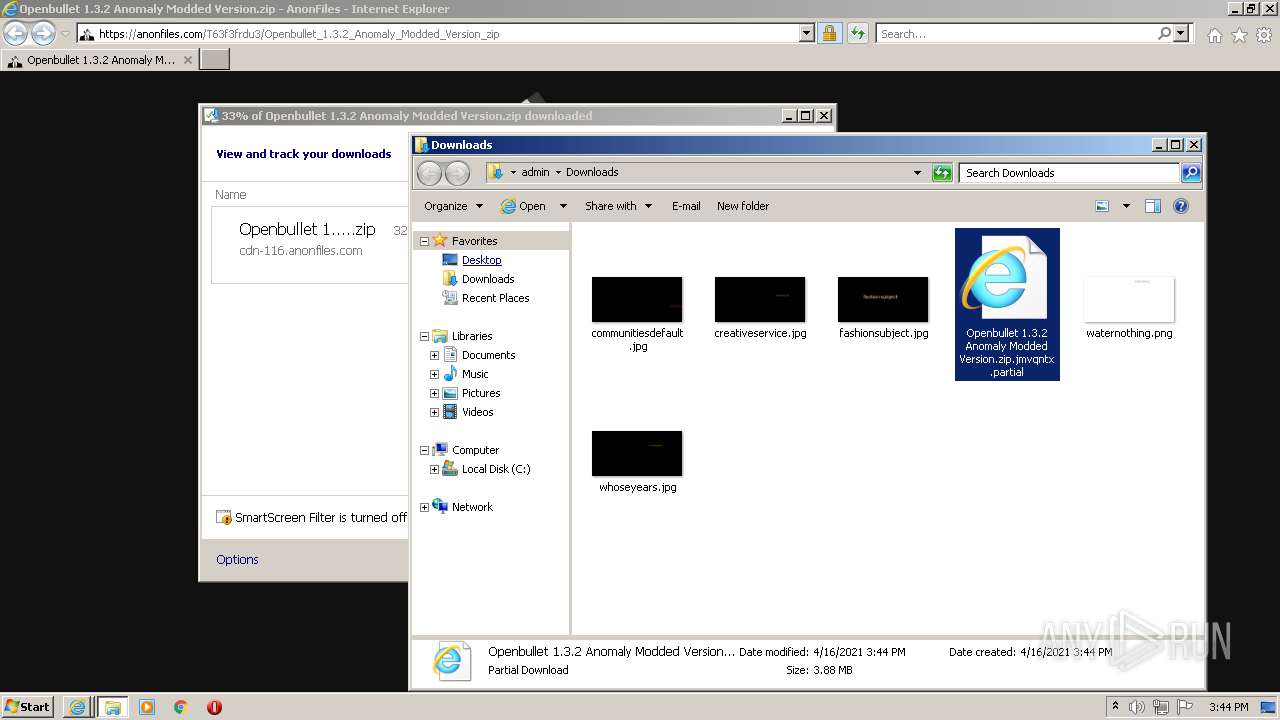
Task: Click refresh icon beside Downloads address bar
Action: (942, 173)
